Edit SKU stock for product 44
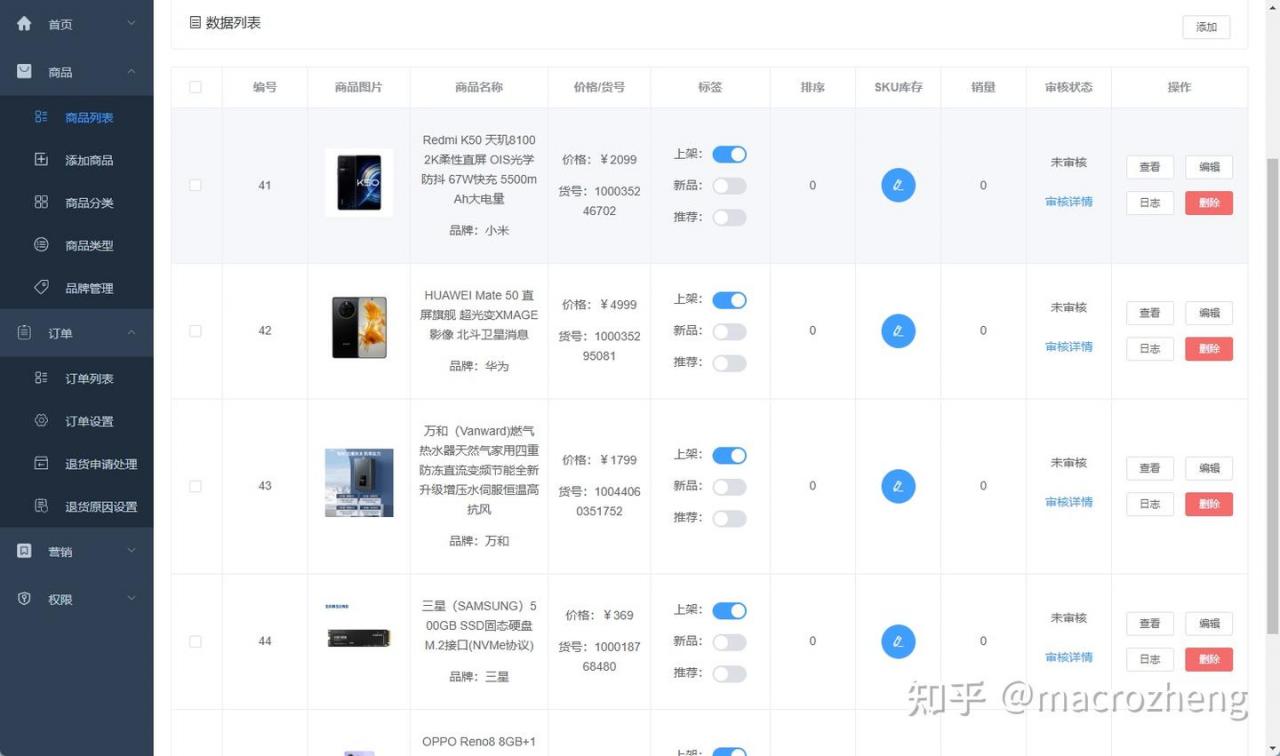 pyautogui.click(x=898, y=641)
